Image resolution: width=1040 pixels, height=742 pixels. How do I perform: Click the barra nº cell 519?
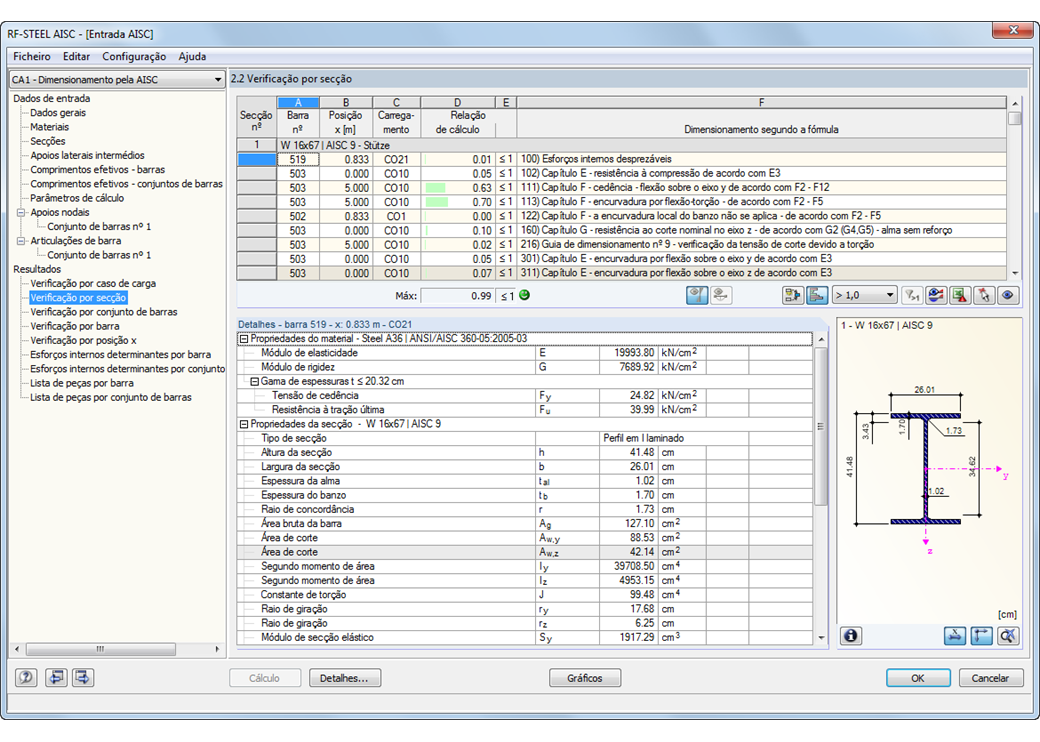coord(298,159)
